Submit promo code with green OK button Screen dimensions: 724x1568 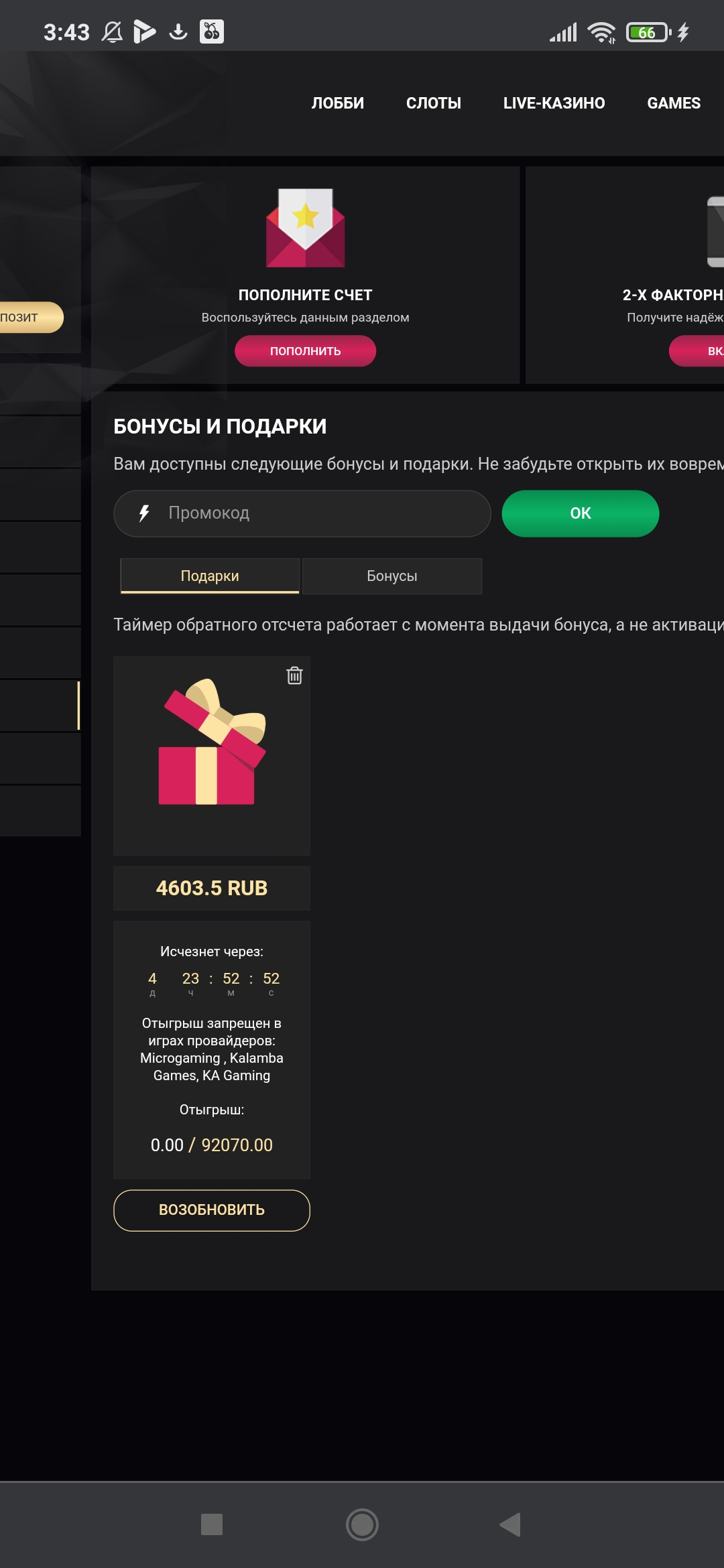click(581, 513)
